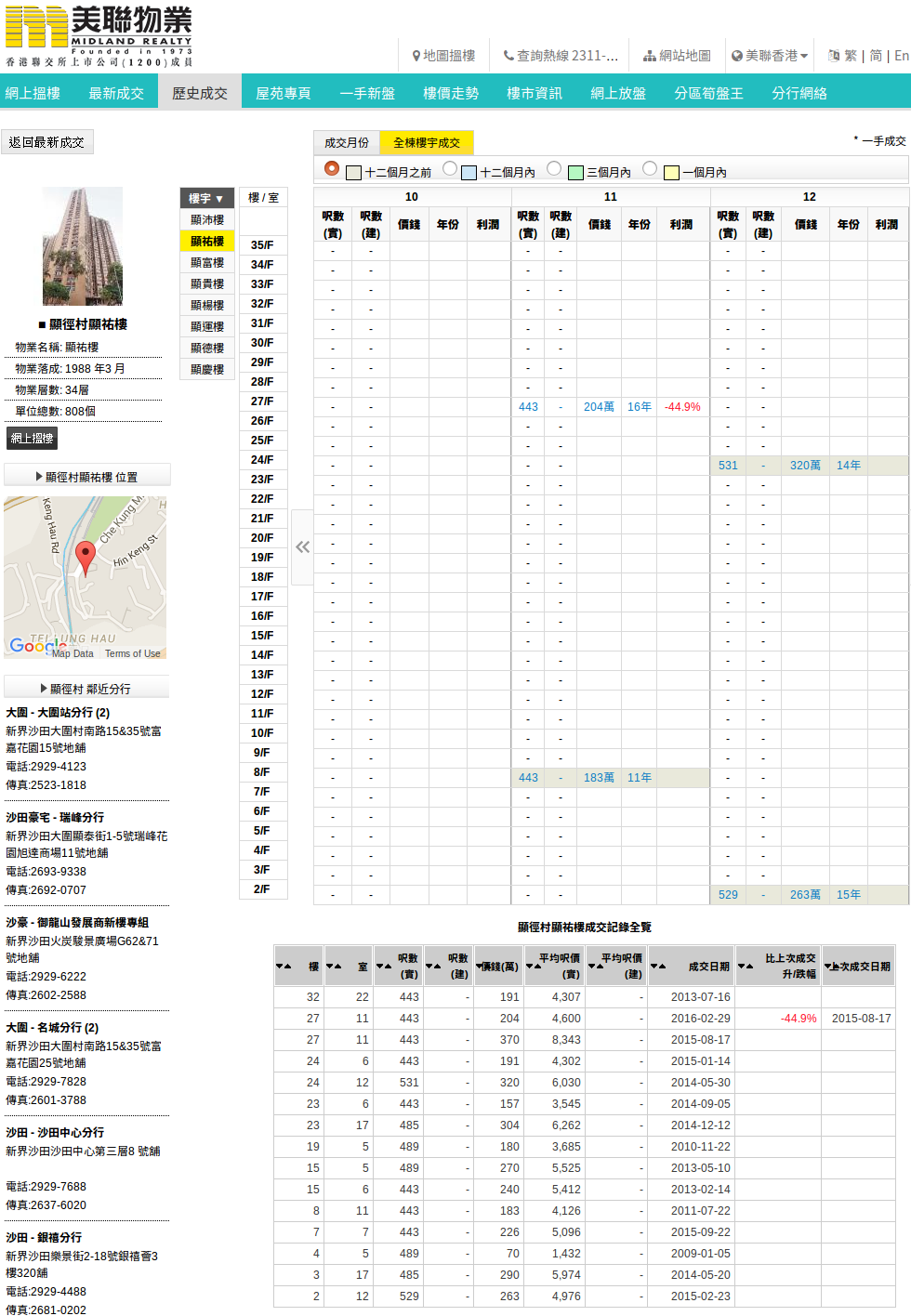Select the 三個月內 radio button
Screen dimensions: 911x1316
pyautogui.click(x=554, y=168)
